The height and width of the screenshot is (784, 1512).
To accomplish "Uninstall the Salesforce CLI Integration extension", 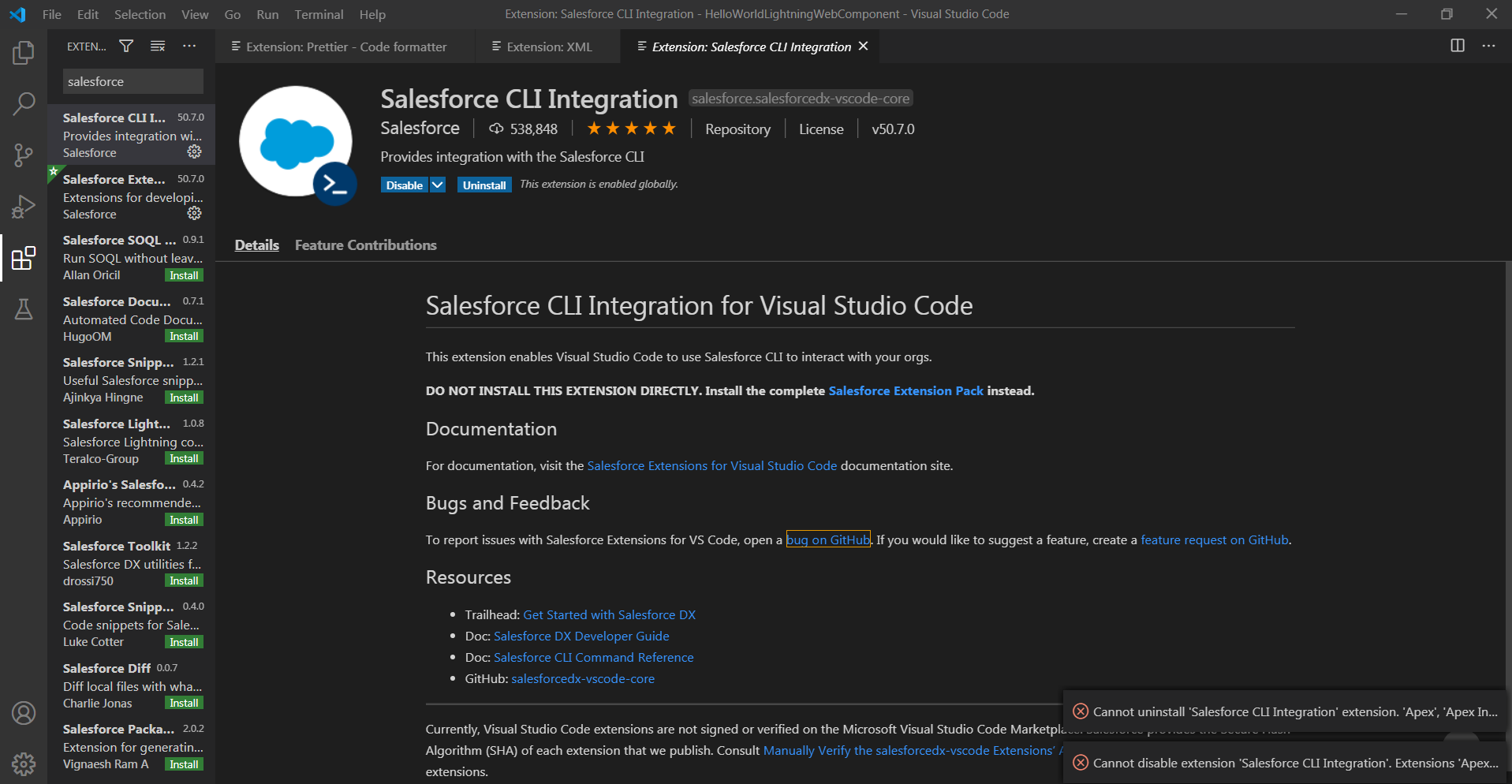I will [x=484, y=184].
